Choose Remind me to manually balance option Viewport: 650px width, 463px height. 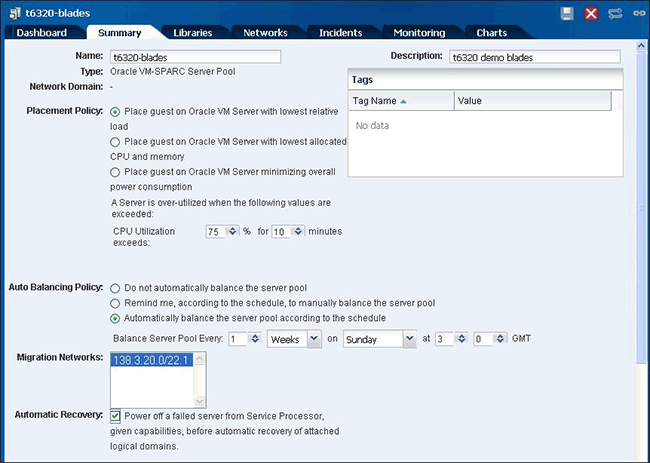pyautogui.click(x=115, y=303)
